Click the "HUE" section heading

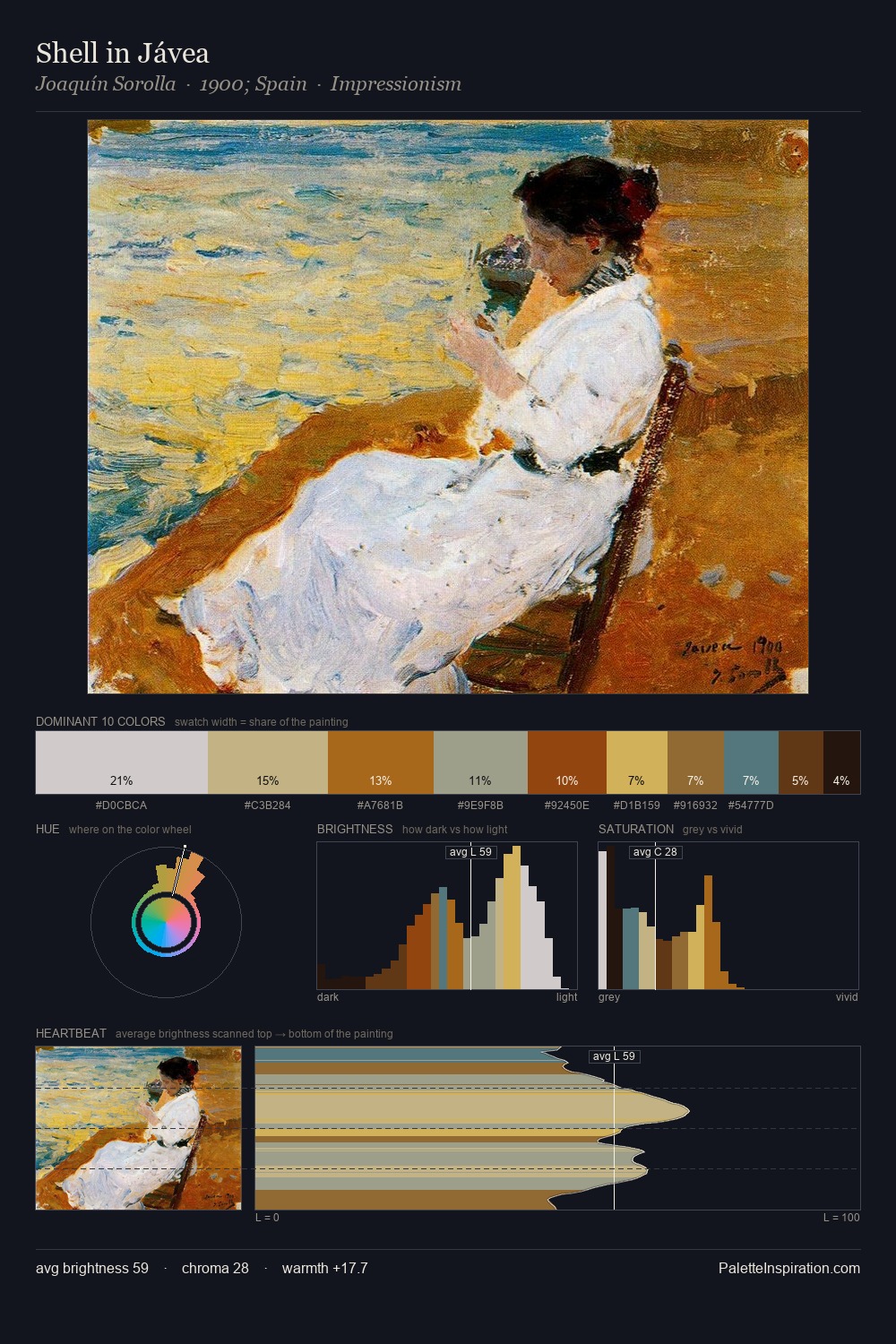pyautogui.click(x=47, y=829)
